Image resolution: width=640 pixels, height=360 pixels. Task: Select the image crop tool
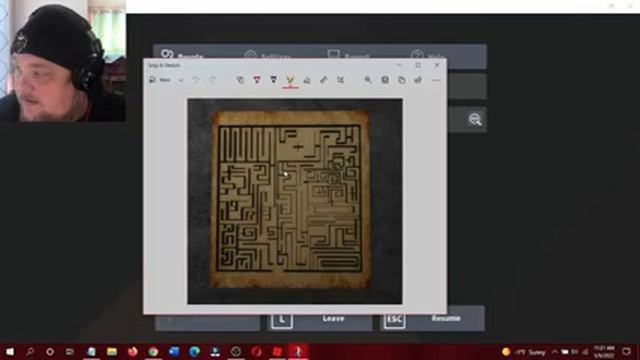pos(340,80)
